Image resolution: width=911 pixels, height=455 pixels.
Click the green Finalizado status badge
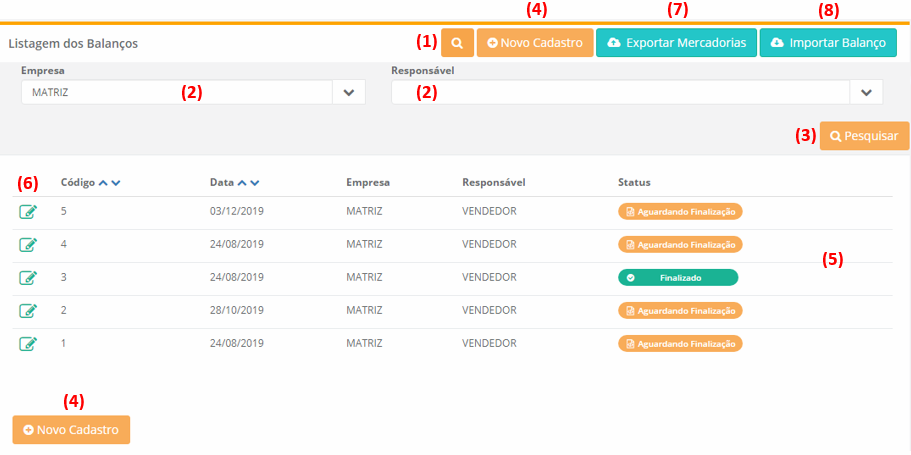[x=678, y=278]
